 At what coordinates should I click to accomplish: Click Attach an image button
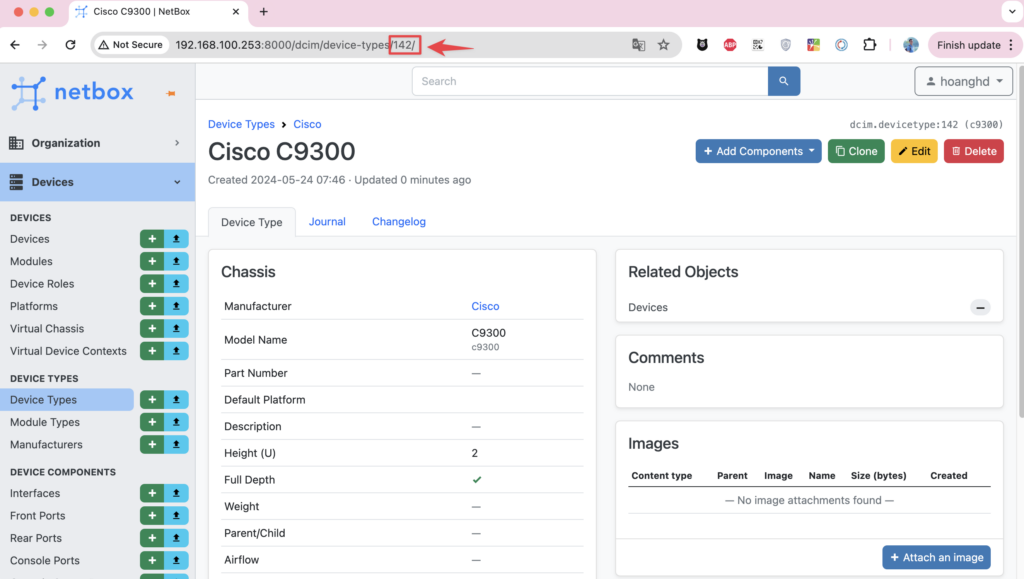coord(936,557)
